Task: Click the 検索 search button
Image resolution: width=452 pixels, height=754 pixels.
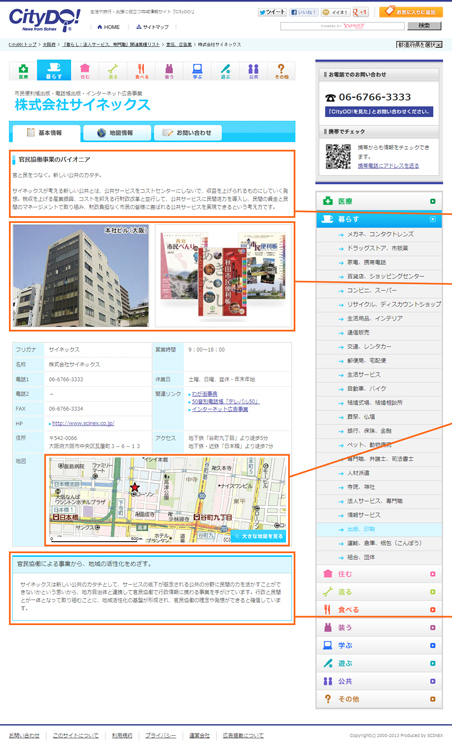Action: [x=424, y=25]
